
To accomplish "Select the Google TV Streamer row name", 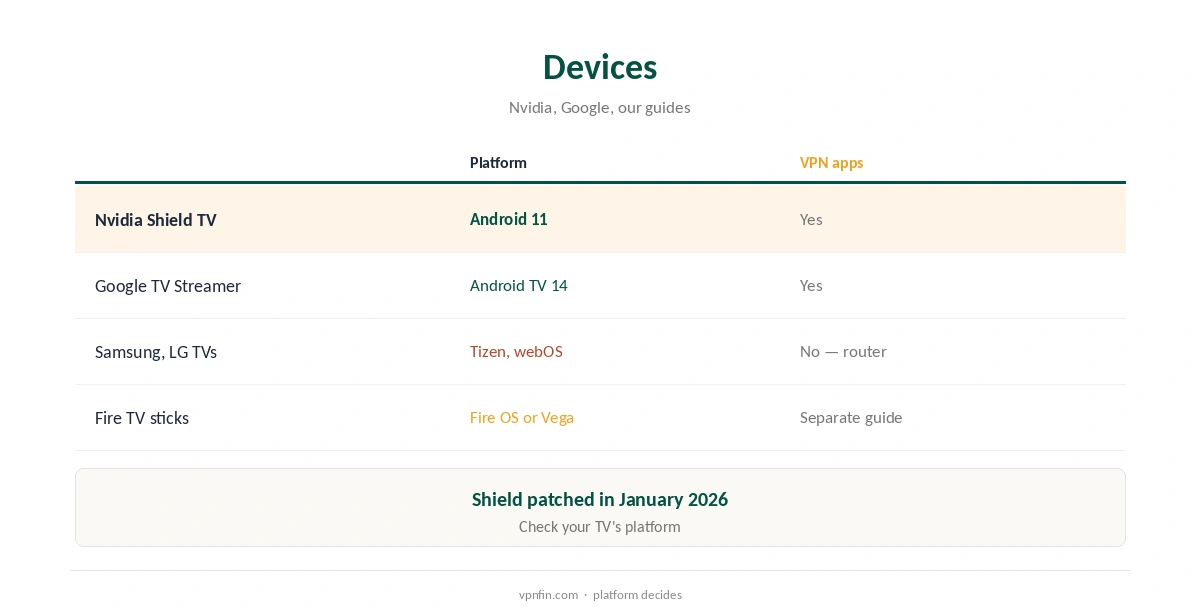I will [x=168, y=286].
